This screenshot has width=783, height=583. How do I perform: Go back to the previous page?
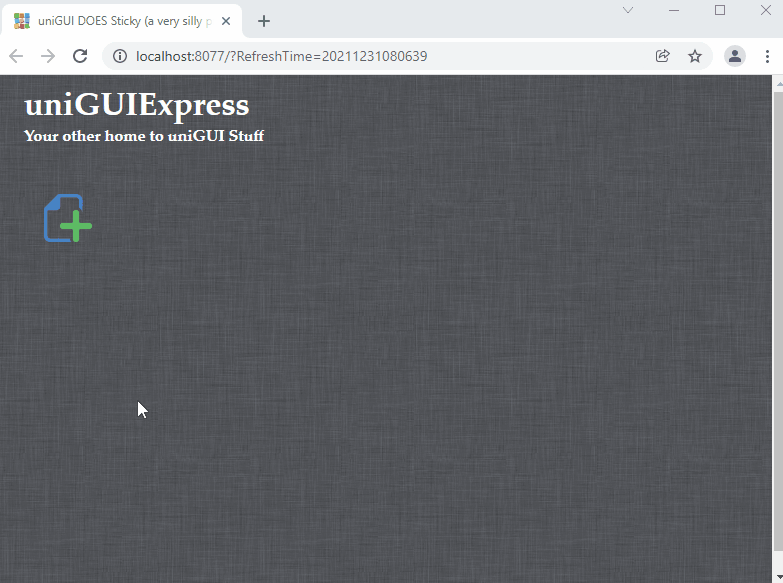coord(16,56)
